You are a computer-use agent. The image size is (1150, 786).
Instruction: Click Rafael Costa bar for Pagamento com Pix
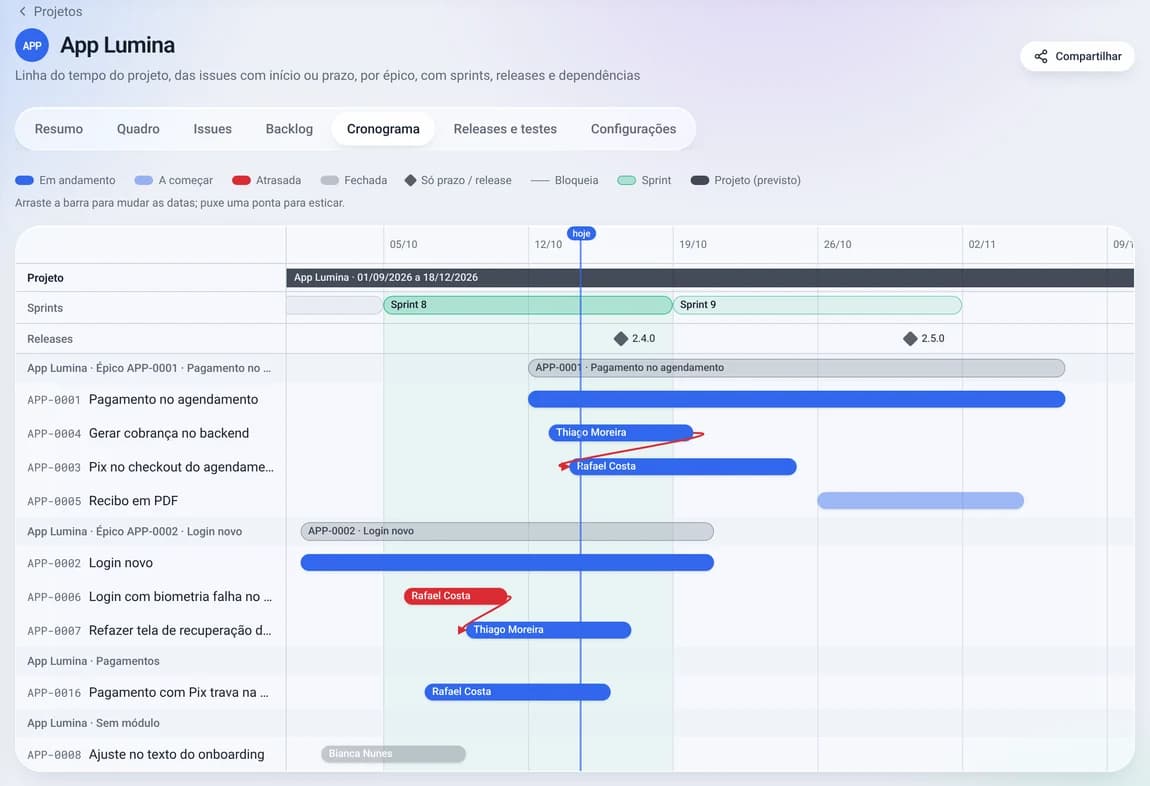click(517, 692)
